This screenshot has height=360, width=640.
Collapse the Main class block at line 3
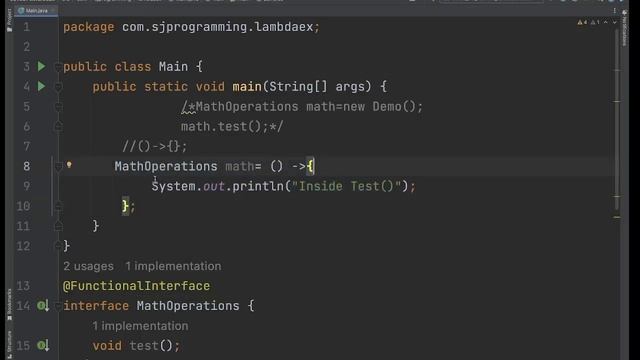[58, 67]
